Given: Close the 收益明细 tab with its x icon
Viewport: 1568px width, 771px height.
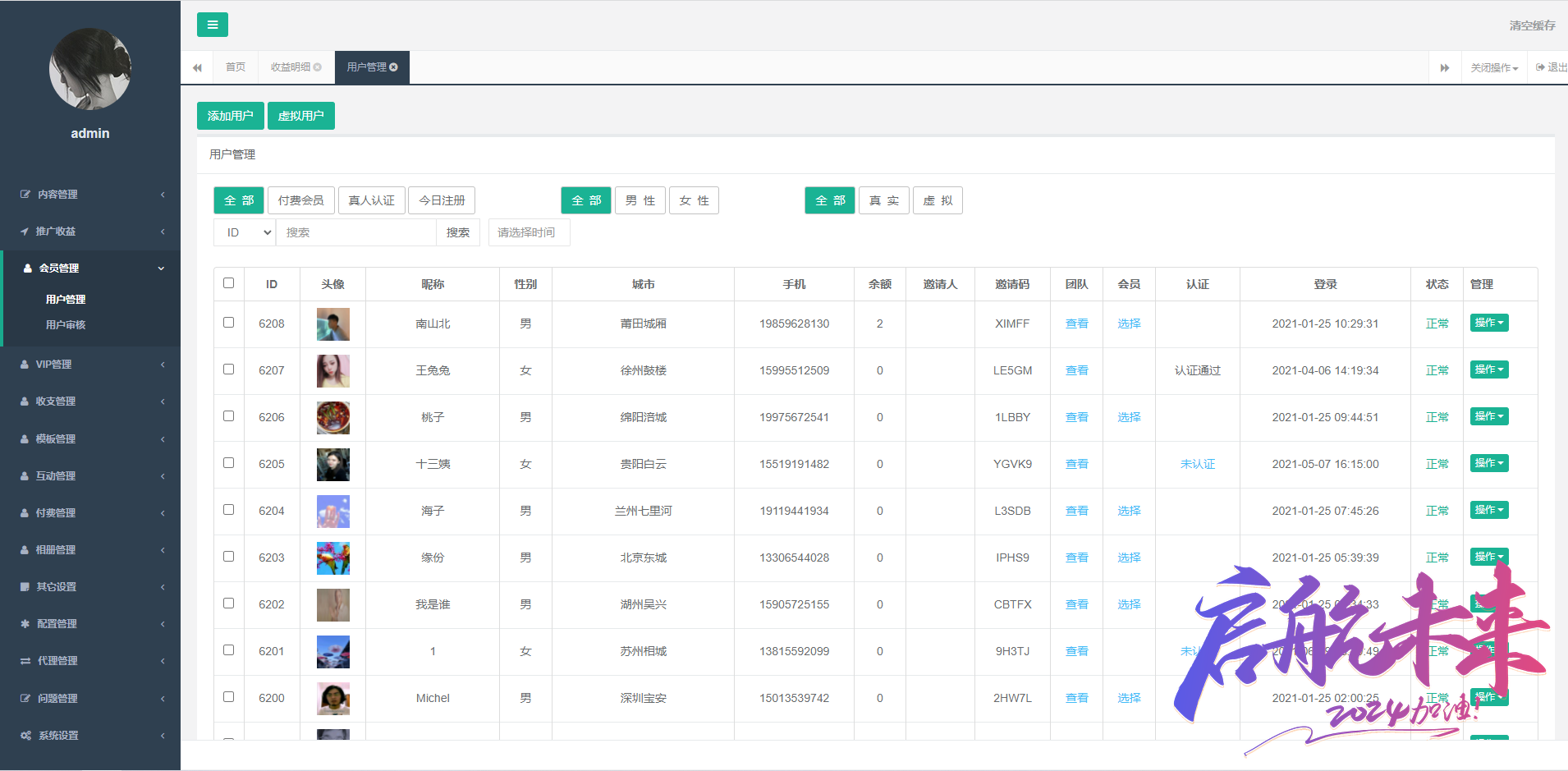Looking at the screenshot, I should pyautogui.click(x=318, y=67).
